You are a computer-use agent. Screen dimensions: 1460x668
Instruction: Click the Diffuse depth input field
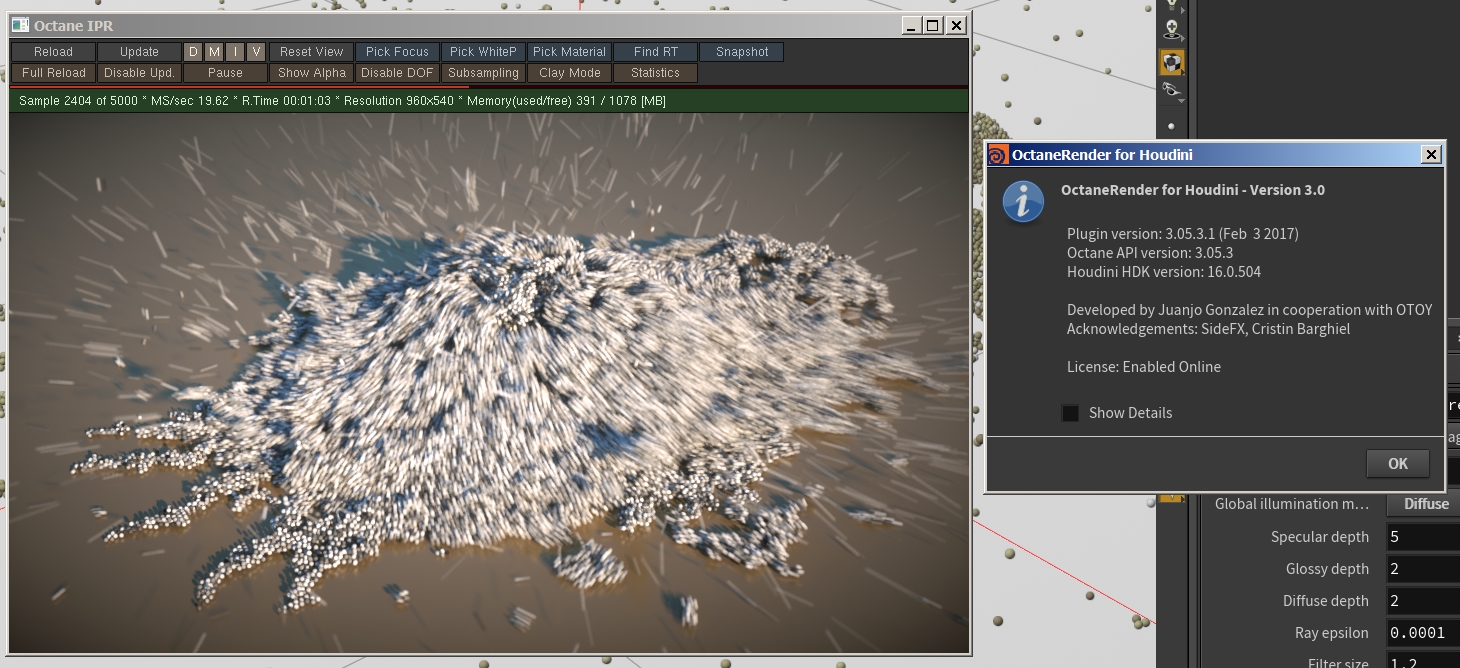[1423, 601]
